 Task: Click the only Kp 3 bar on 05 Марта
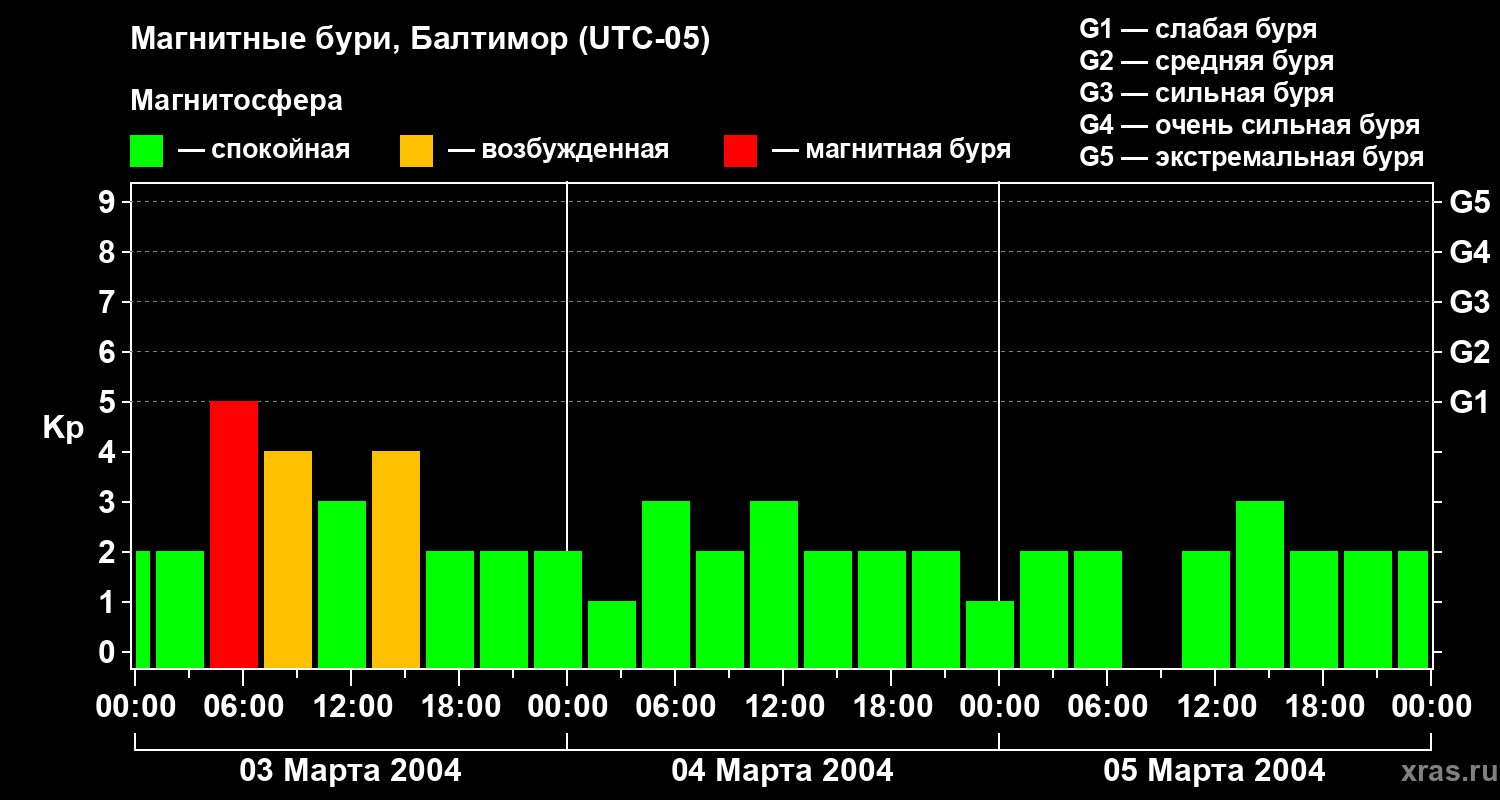point(1260,585)
